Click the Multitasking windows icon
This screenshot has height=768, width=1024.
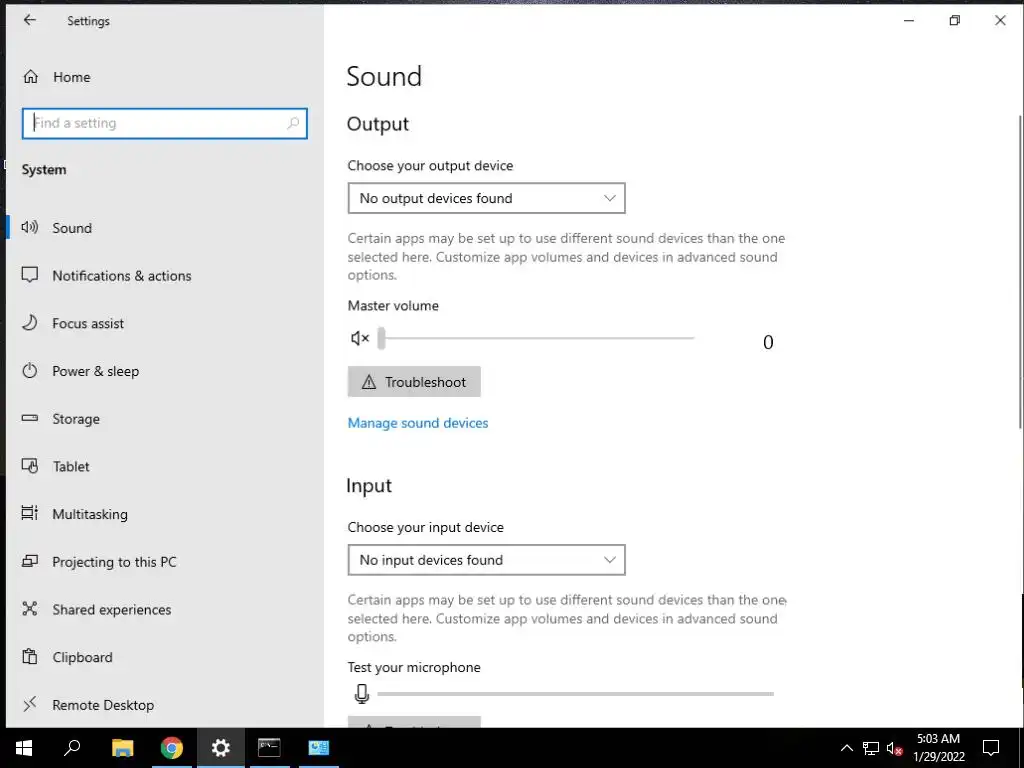click(x=29, y=513)
